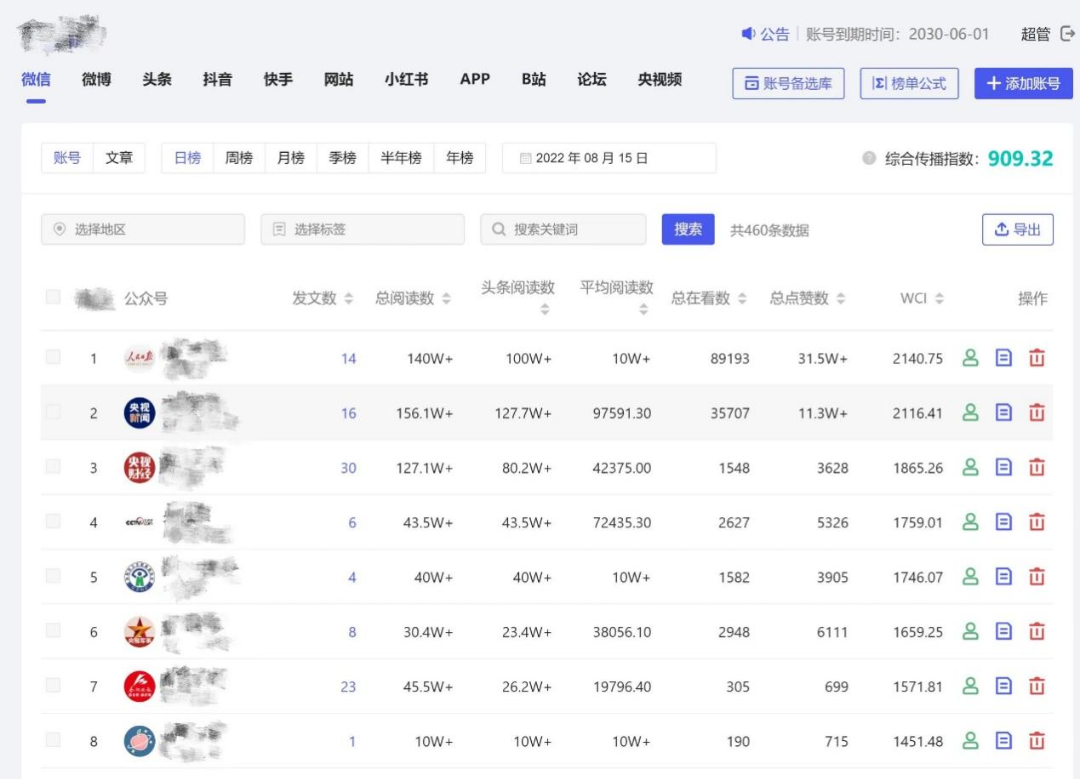
Task: Click the green profile icon for rank 3
Action: tap(970, 467)
